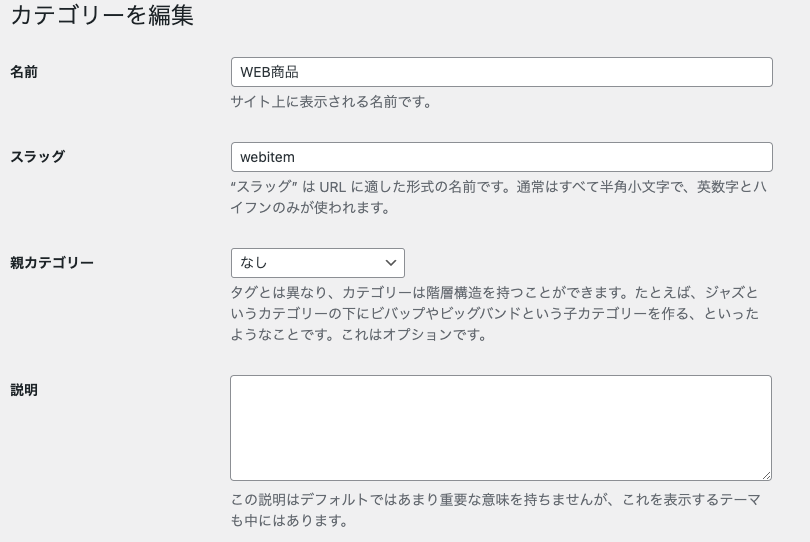Click the help text サイト上に表示される名前です

[x=331, y=101]
